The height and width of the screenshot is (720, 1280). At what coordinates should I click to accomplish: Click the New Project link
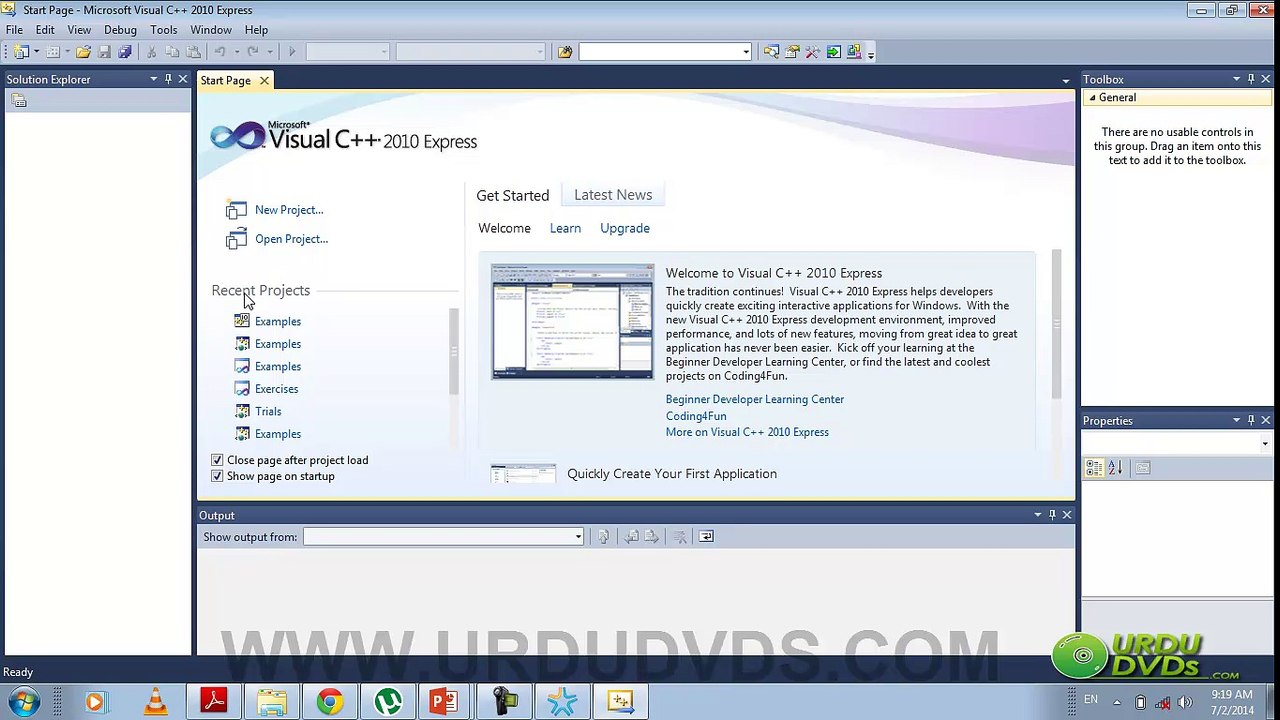(x=289, y=210)
